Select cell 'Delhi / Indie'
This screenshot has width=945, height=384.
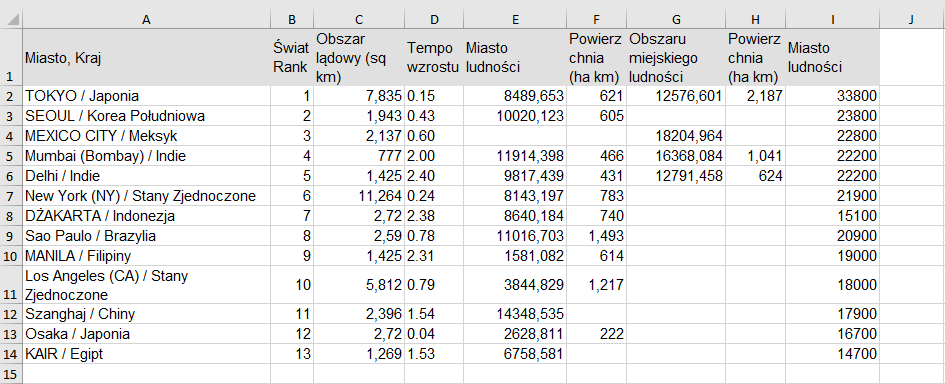(146, 176)
